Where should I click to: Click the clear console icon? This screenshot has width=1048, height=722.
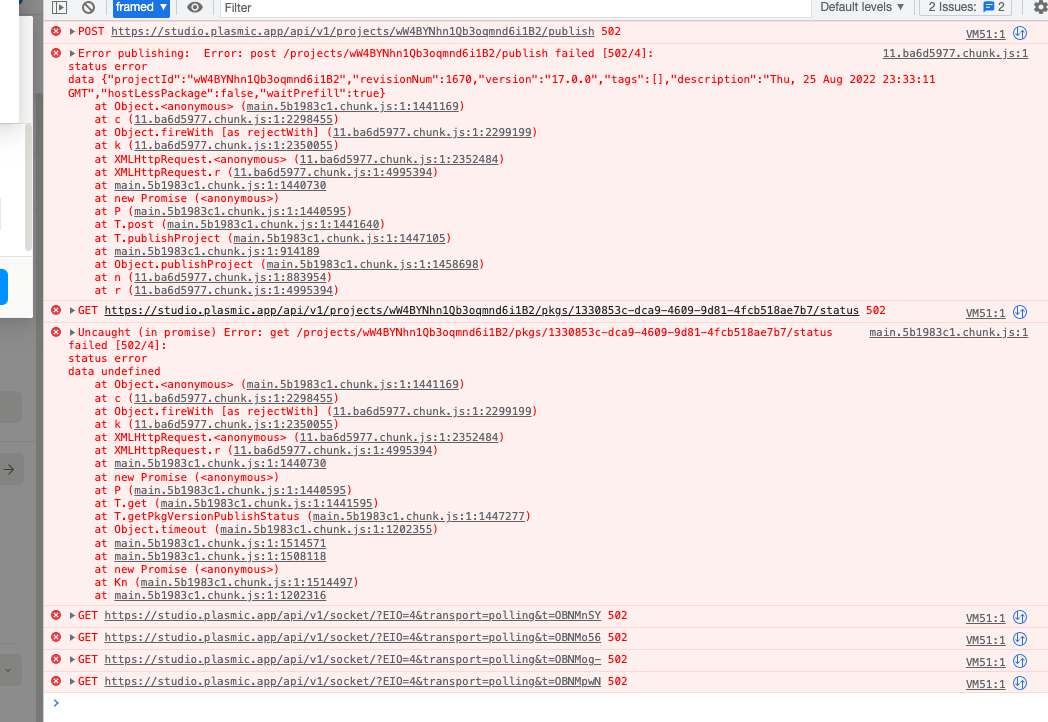point(88,8)
